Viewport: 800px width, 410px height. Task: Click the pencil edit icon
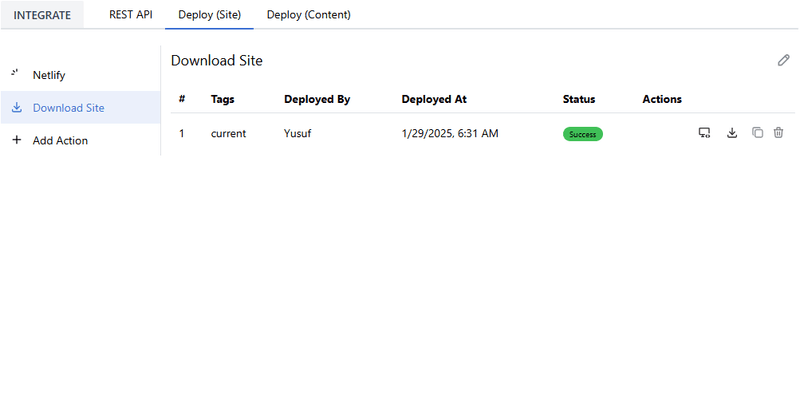[x=783, y=60]
